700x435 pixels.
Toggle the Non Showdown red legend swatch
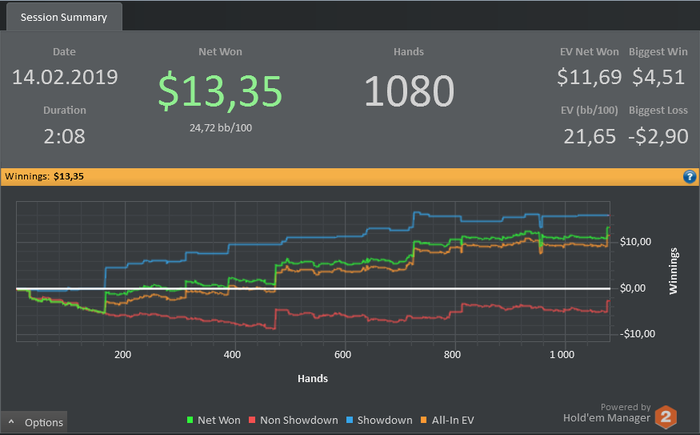[x=252, y=420]
